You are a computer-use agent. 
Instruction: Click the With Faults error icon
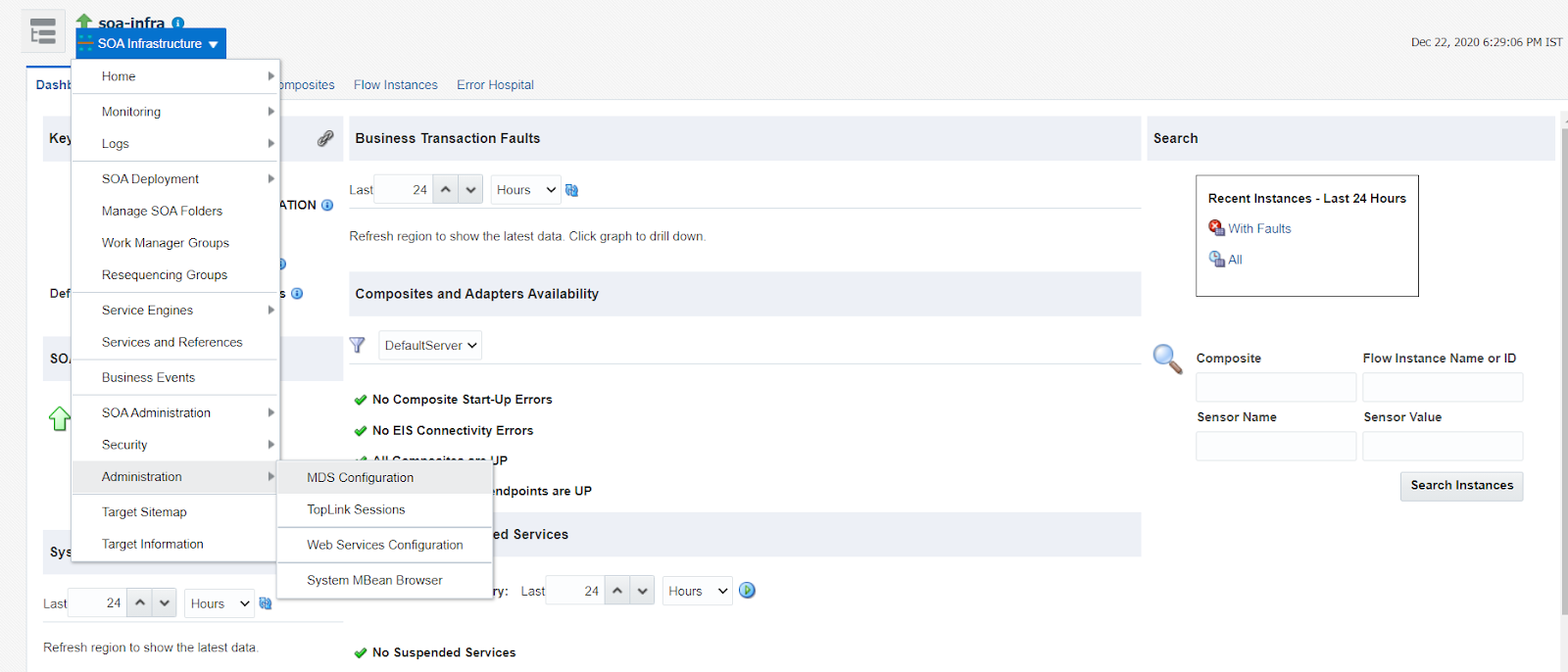(x=1216, y=228)
